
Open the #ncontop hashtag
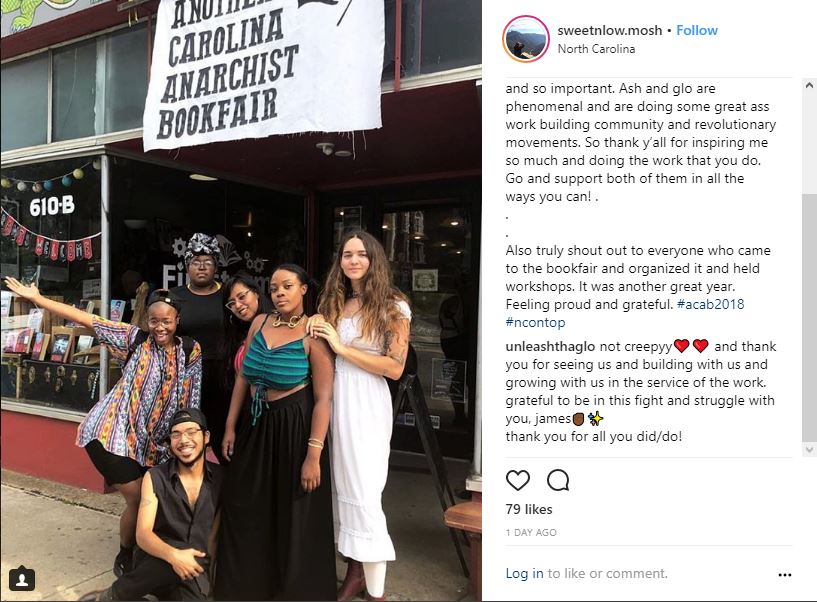point(535,323)
